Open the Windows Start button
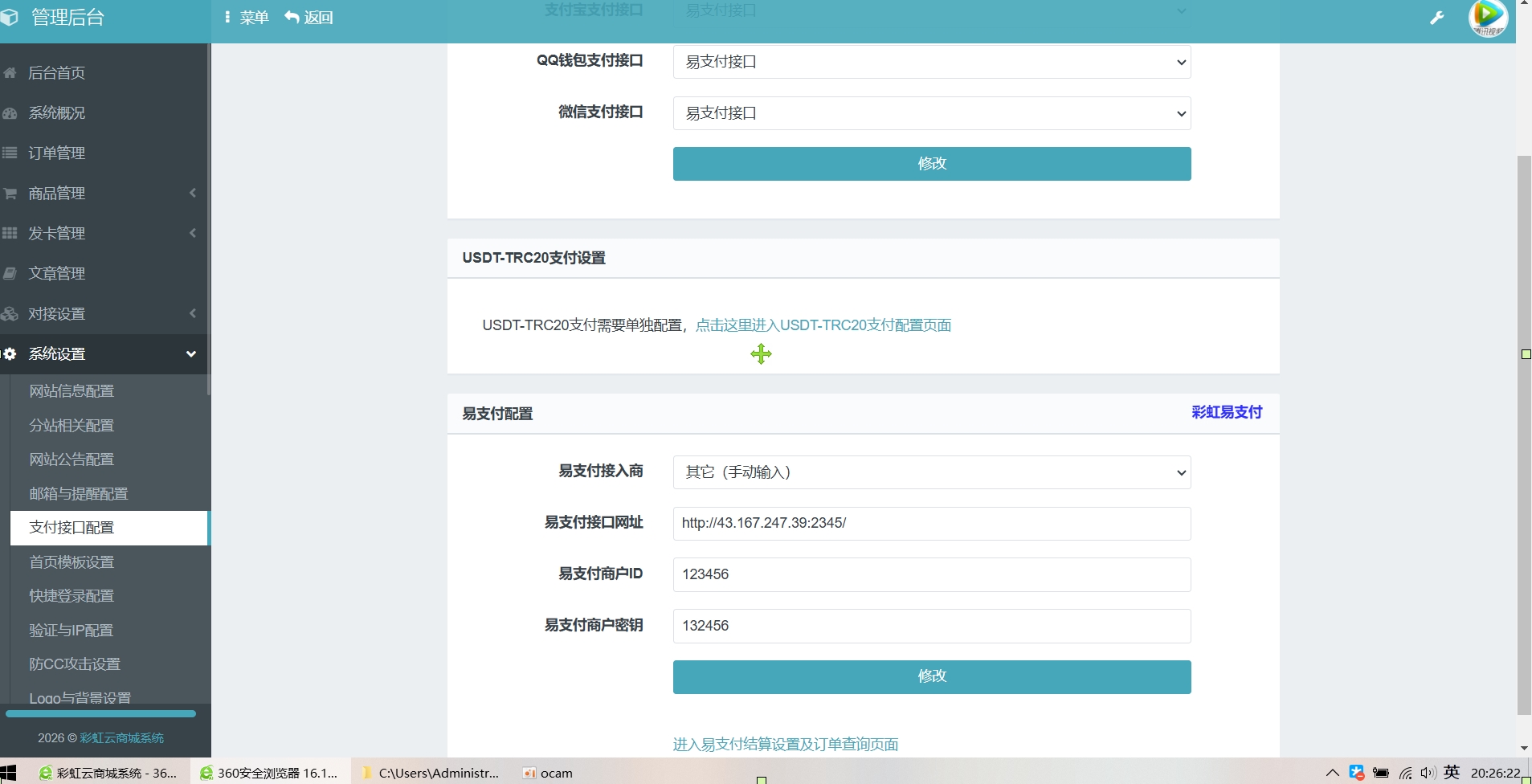Screen dimensions: 1532x784 point(8,773)
